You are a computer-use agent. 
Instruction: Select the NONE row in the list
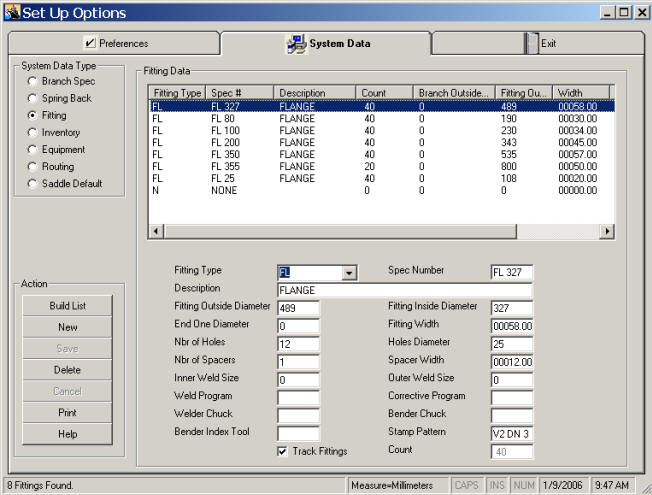[x=382, y=191]
